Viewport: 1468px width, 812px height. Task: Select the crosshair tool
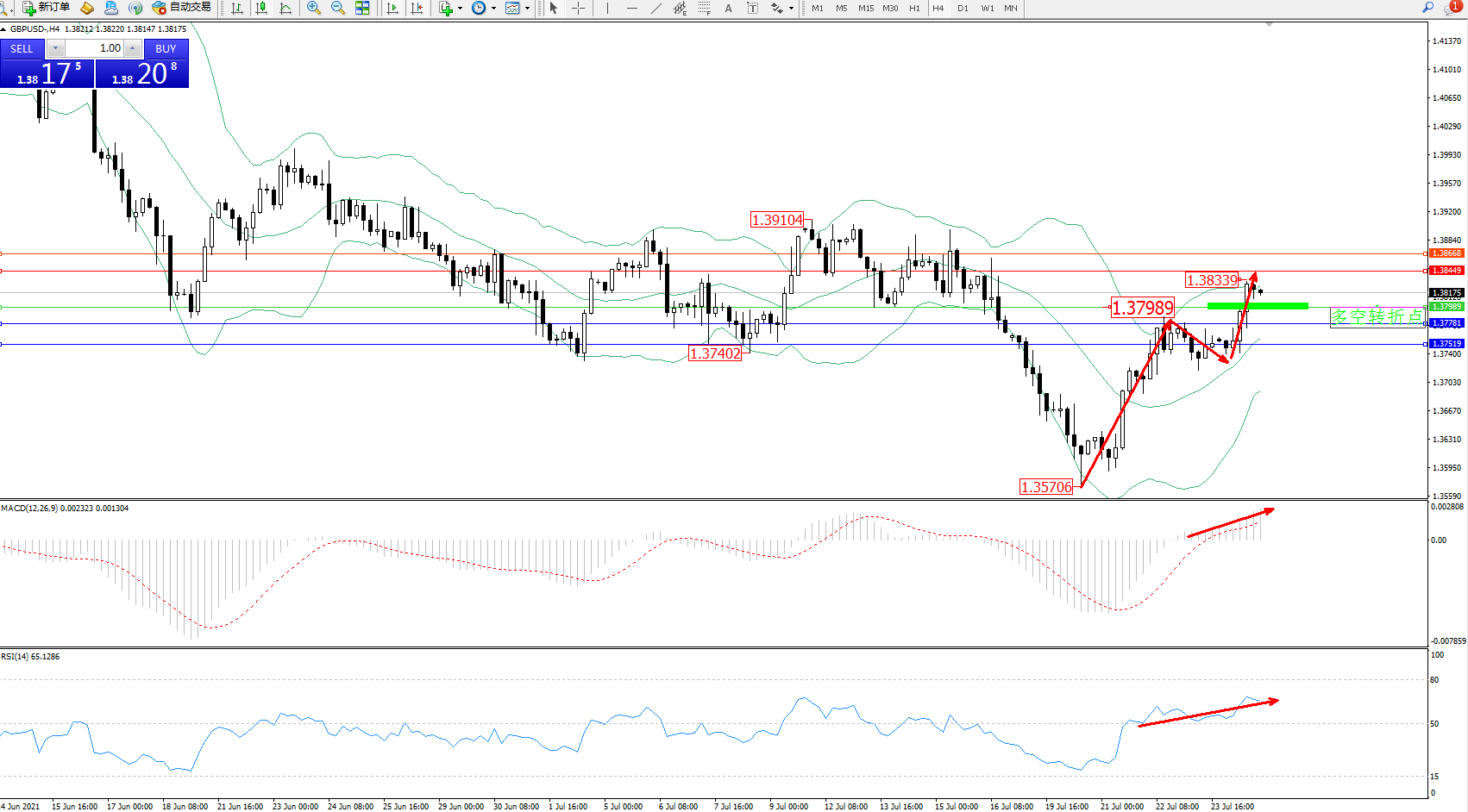click(578, 8)
